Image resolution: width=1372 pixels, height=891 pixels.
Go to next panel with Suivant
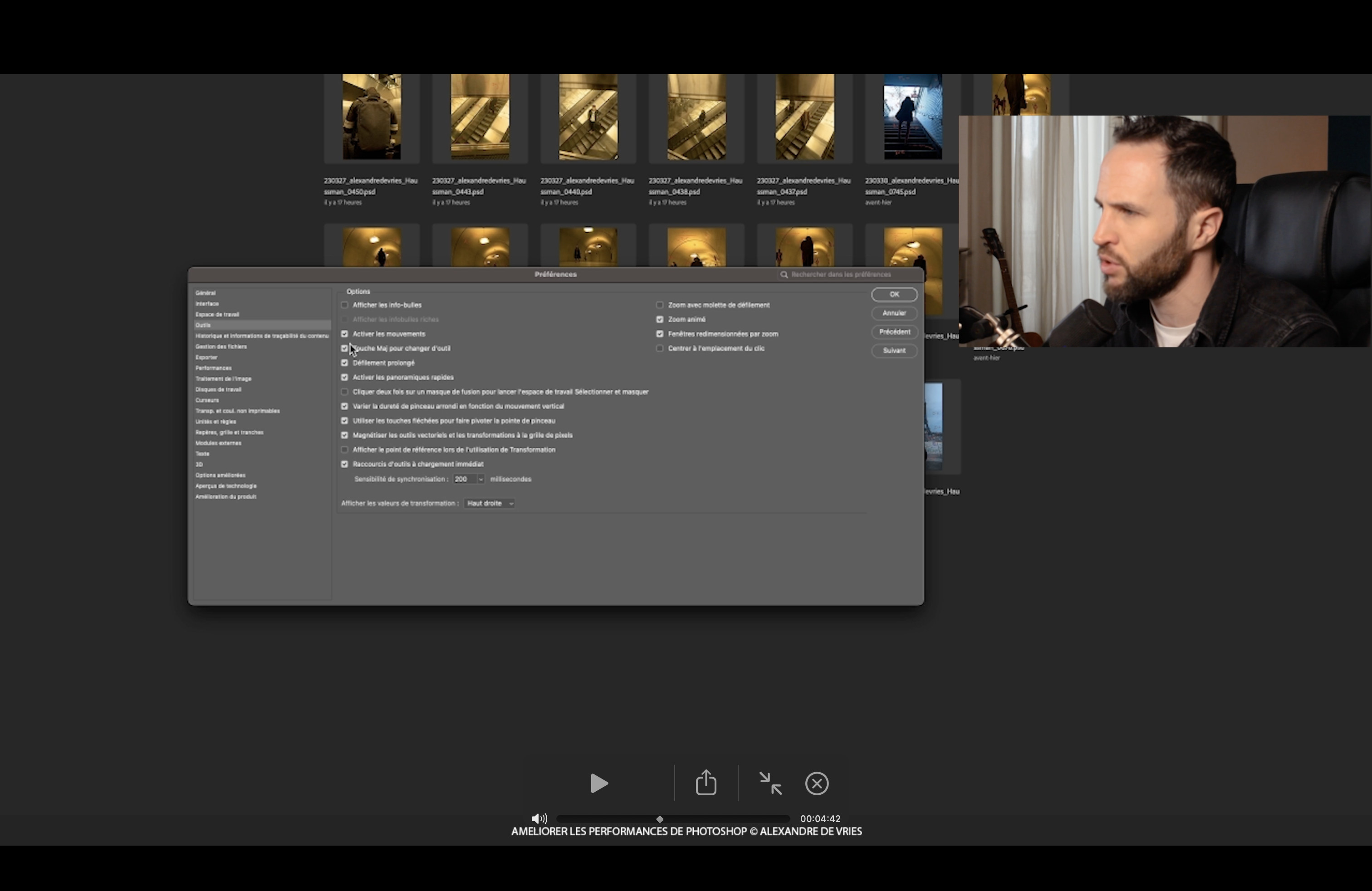[893, 350]
